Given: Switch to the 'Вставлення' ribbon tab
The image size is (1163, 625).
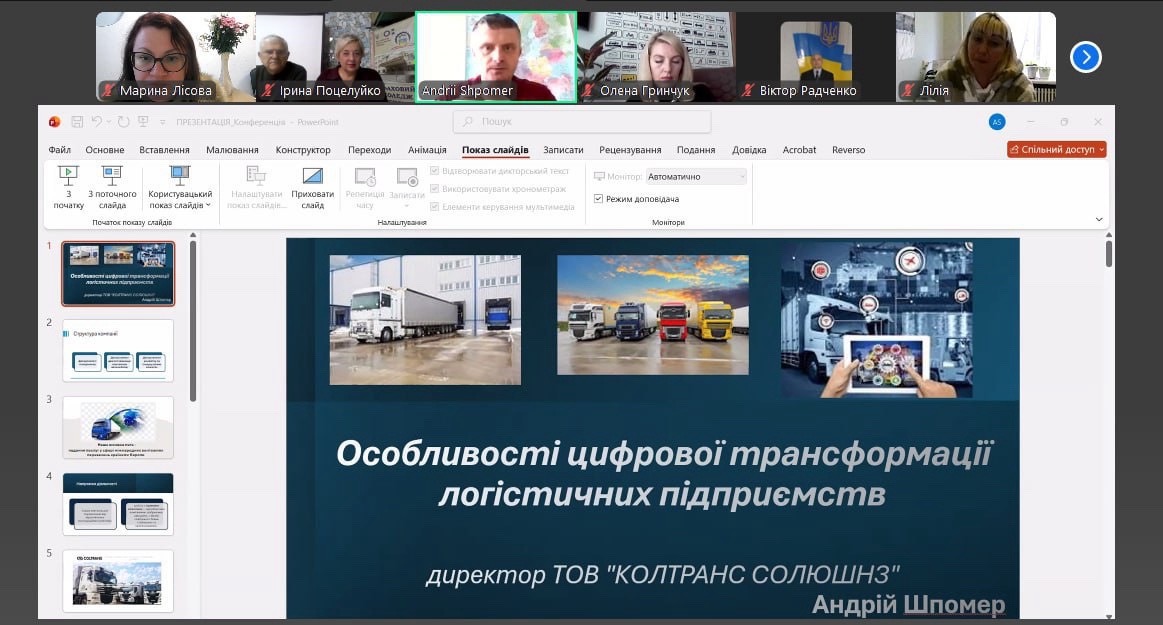Looking at the screenshot, I should (x=164, y=150).
